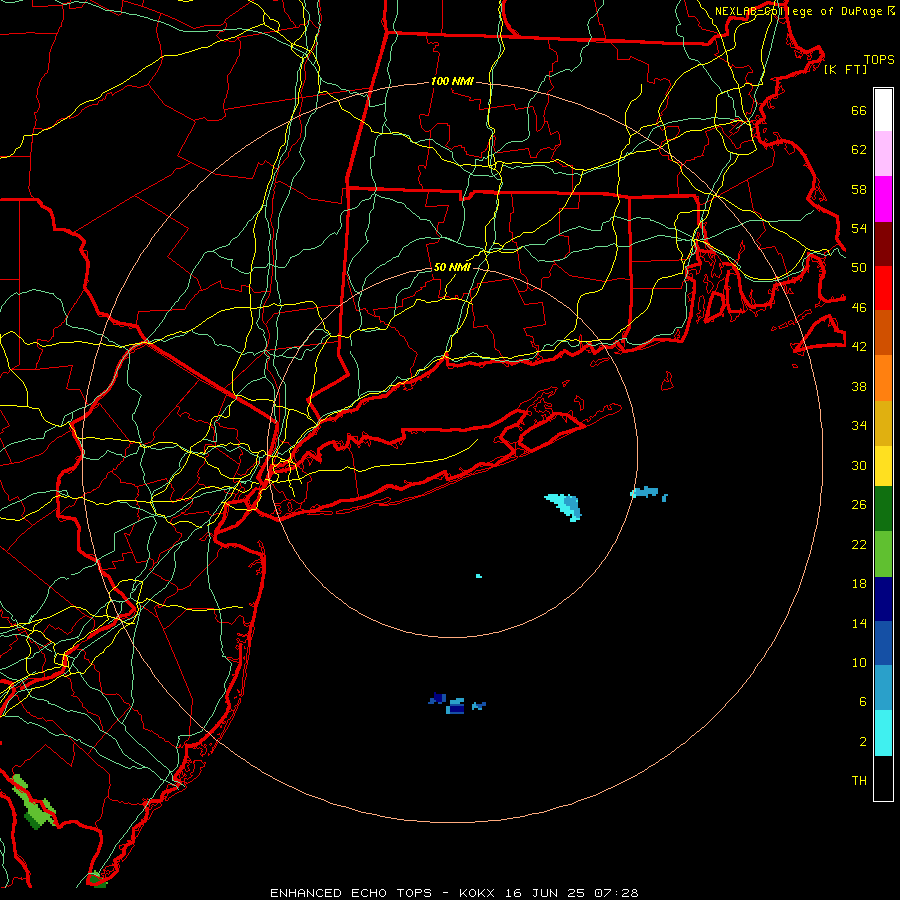900x900 pixels.
Task: Click the 26 legend value
Action: [x=859, y=505]
